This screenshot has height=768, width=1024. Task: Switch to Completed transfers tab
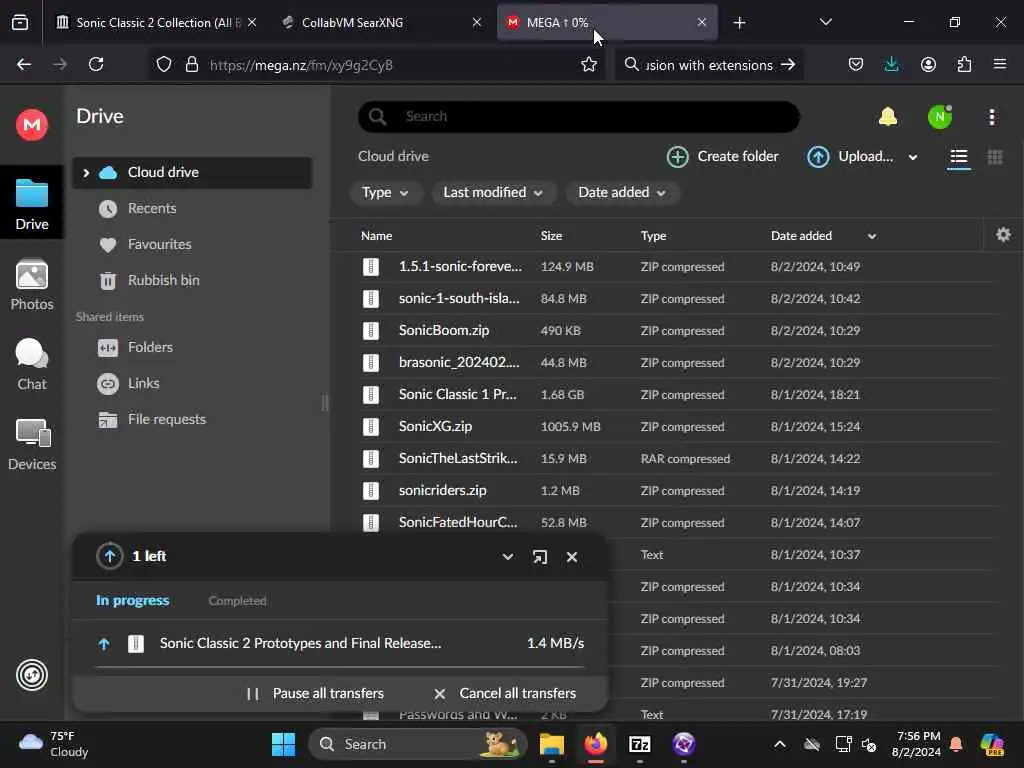coord(237,601)
